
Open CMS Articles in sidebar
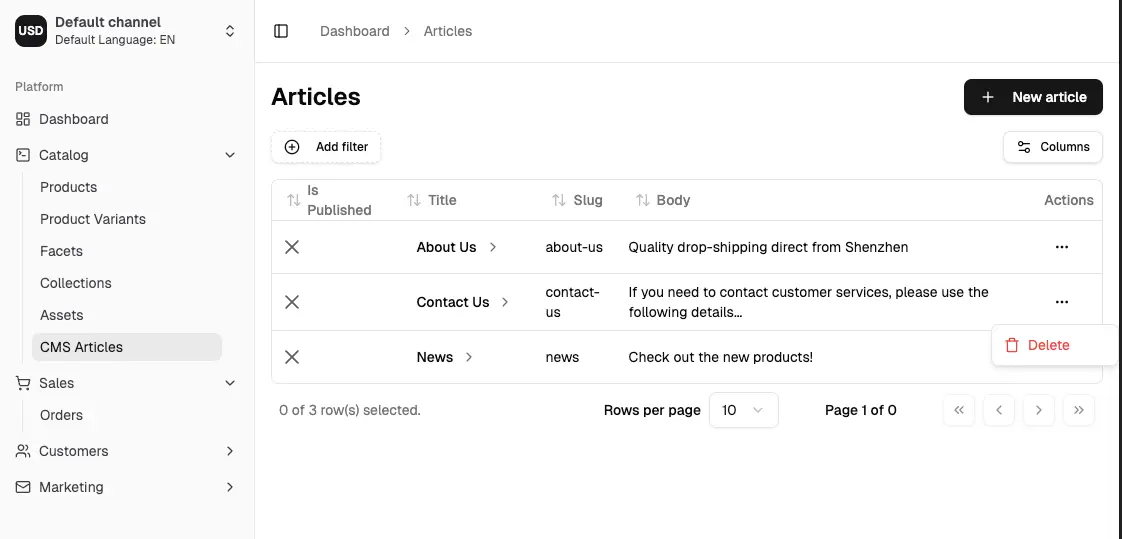82,347
